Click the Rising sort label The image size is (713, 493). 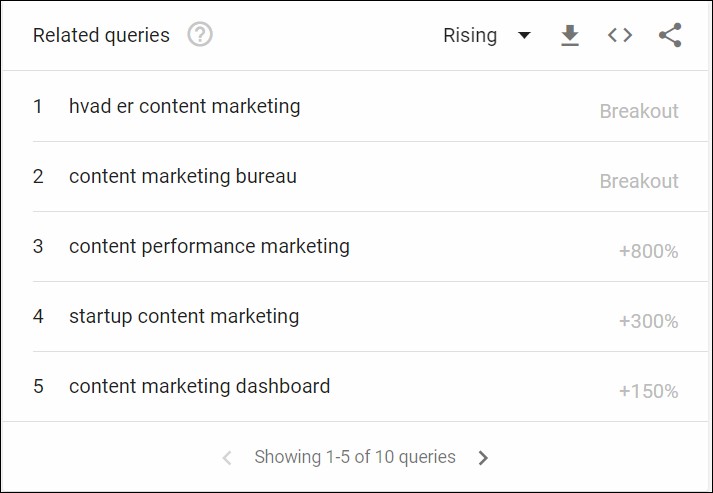pos(470,35)
